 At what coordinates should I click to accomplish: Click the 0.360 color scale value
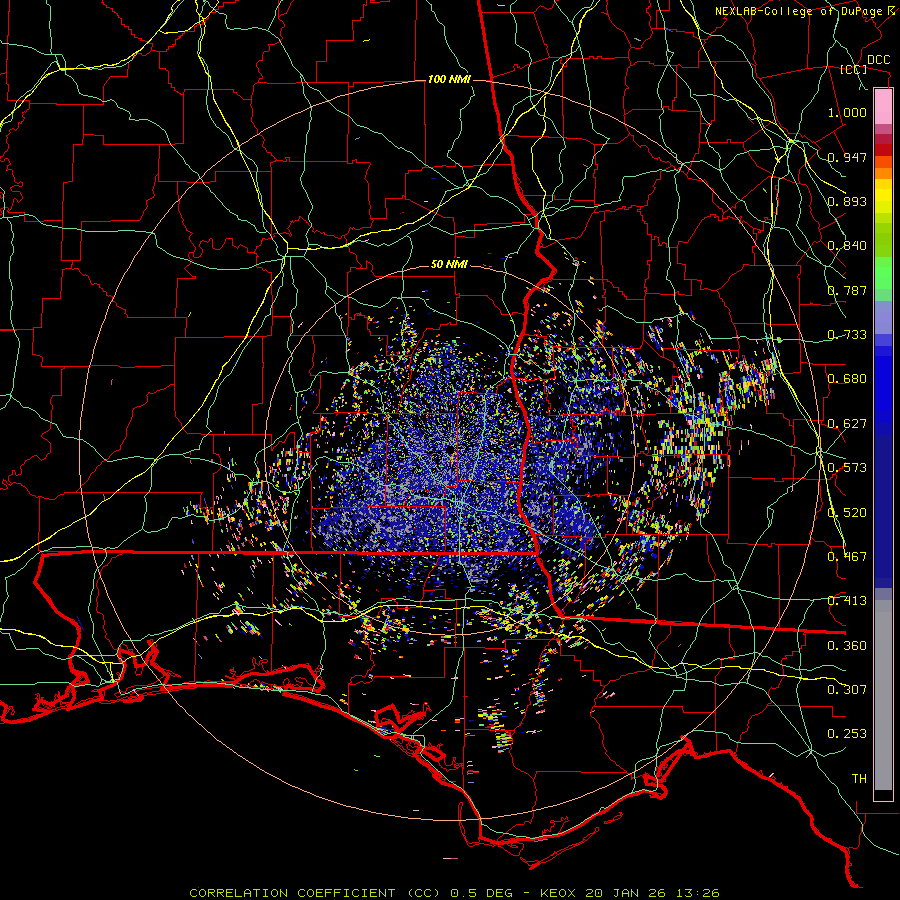point(847,646)
